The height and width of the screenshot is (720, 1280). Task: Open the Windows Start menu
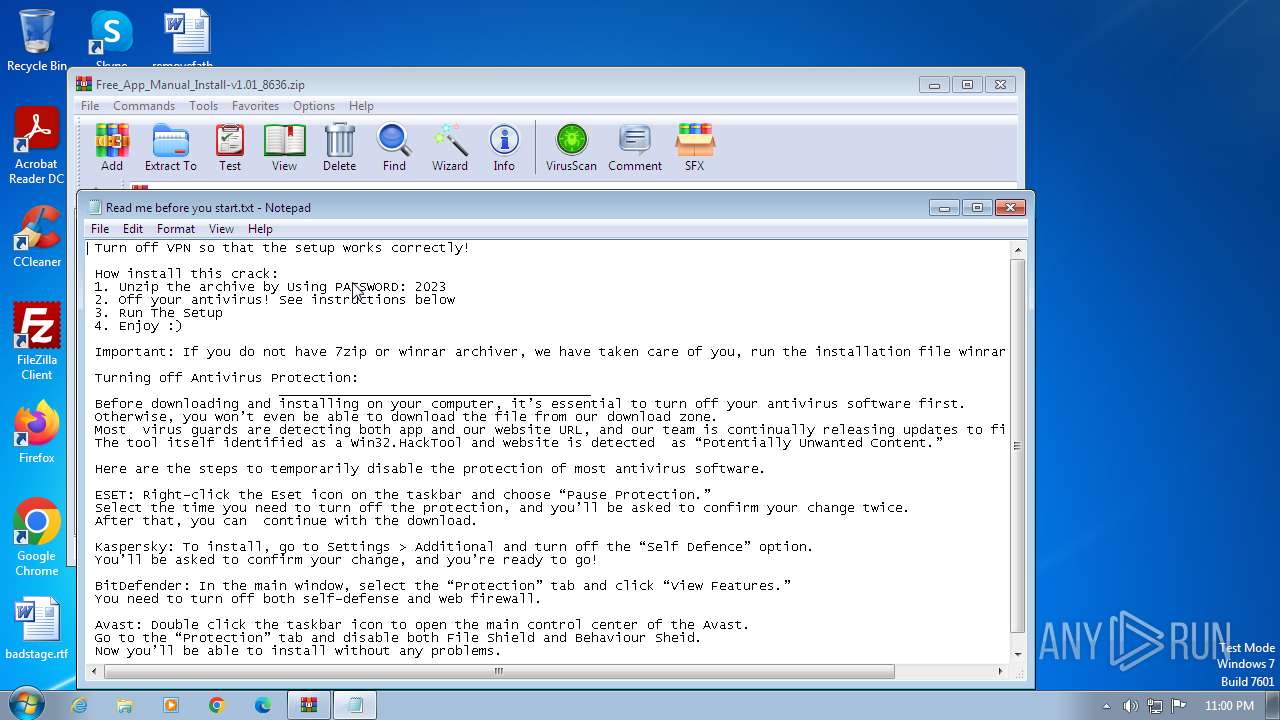point(26,704)
